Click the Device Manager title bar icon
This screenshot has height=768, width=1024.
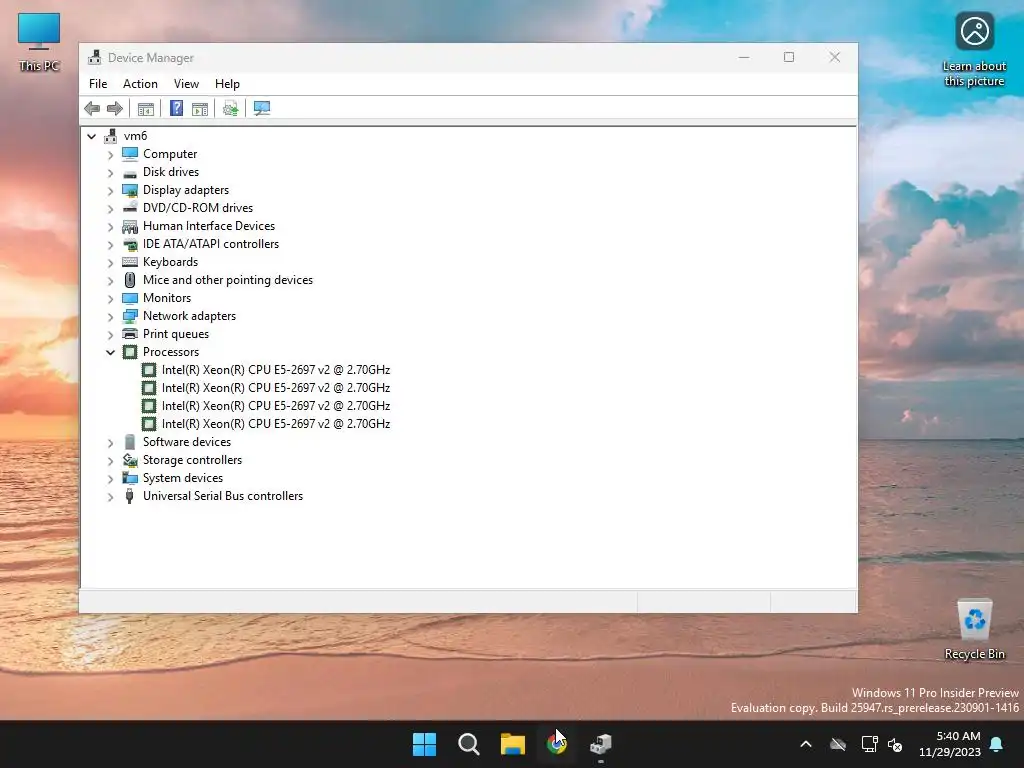pos(95,57)
